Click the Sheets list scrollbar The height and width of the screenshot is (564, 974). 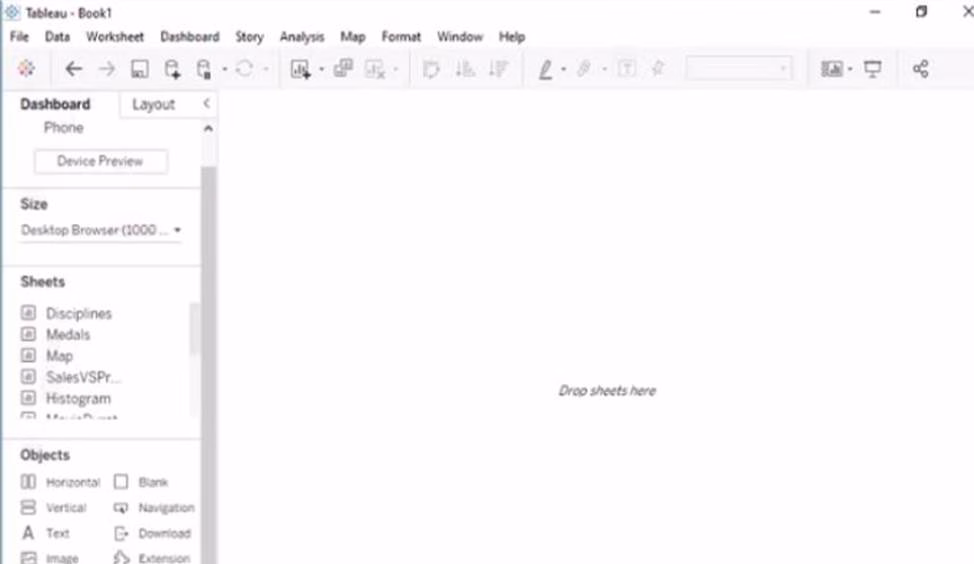click(x=194, y=330)
